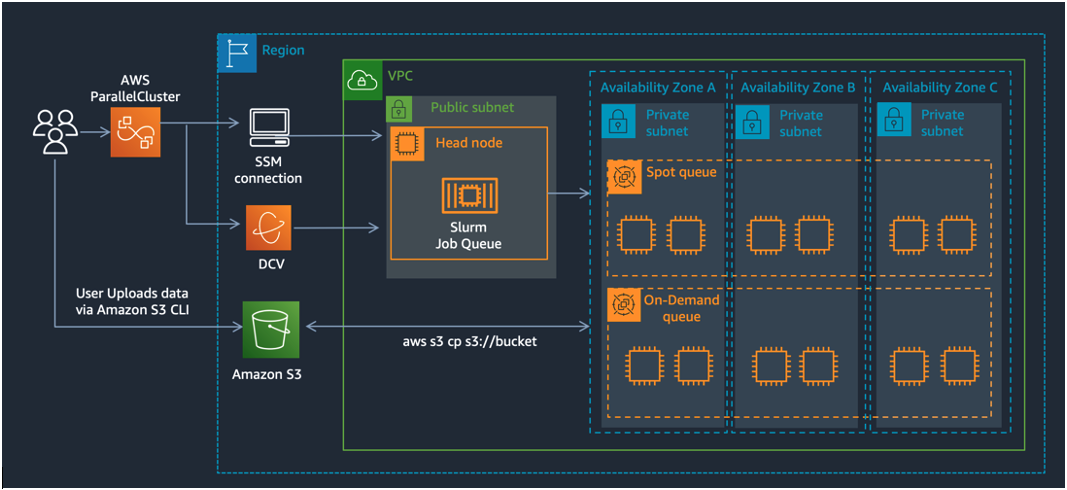Click the Head node chip icon
Image resolution: width=1067 pixels, height=490 pixels.
coord(407,144)
